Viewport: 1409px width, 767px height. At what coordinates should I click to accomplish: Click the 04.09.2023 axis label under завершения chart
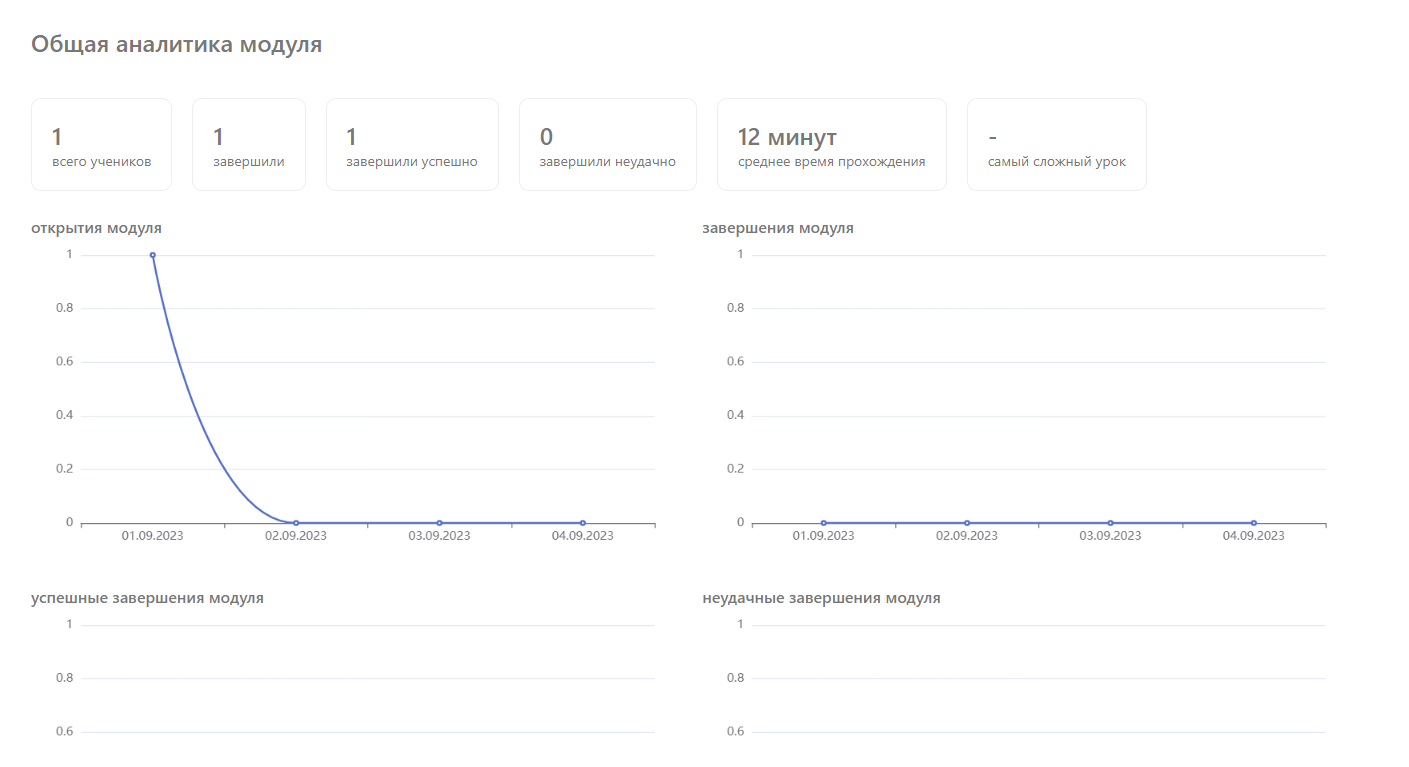1254,536
